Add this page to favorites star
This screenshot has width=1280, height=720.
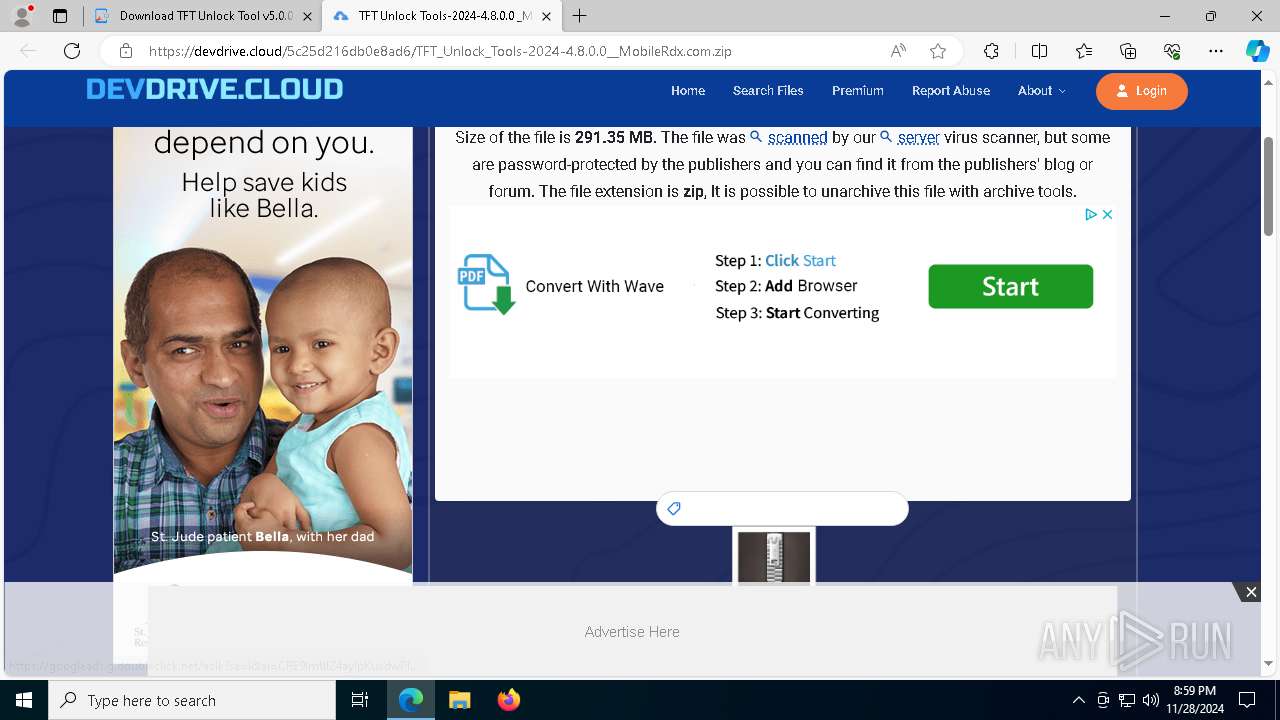[x=938, y=51]
